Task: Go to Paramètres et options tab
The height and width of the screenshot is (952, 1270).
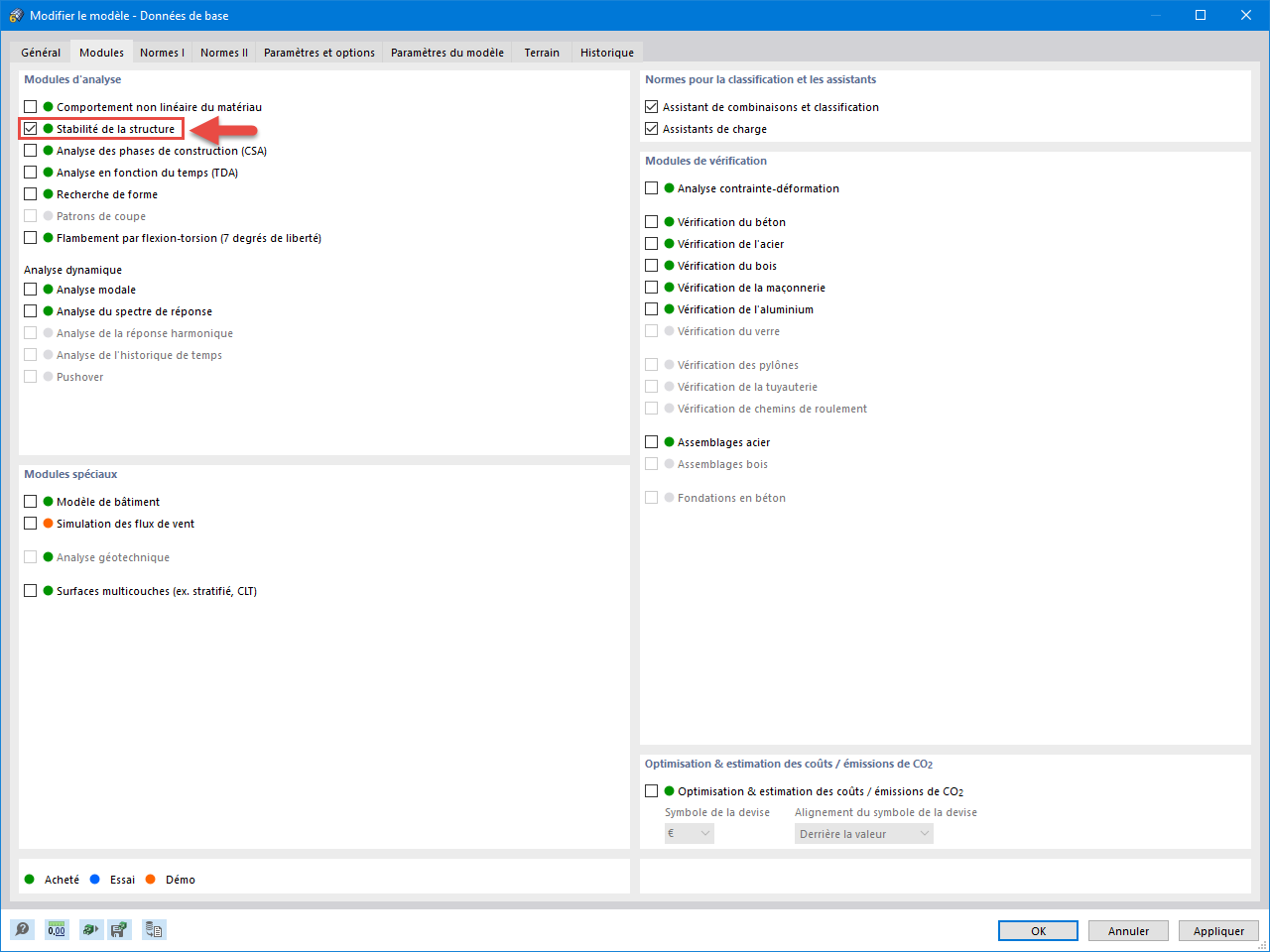Action: tap(319, 53)
